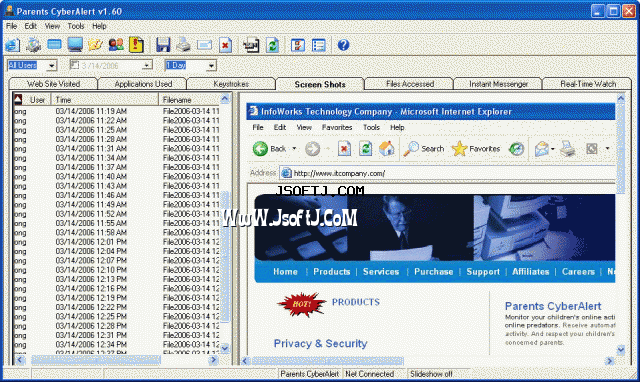Open the 1 Day range dropdown
Viewport: 640px width, 382px height.
tap(211, 65)
